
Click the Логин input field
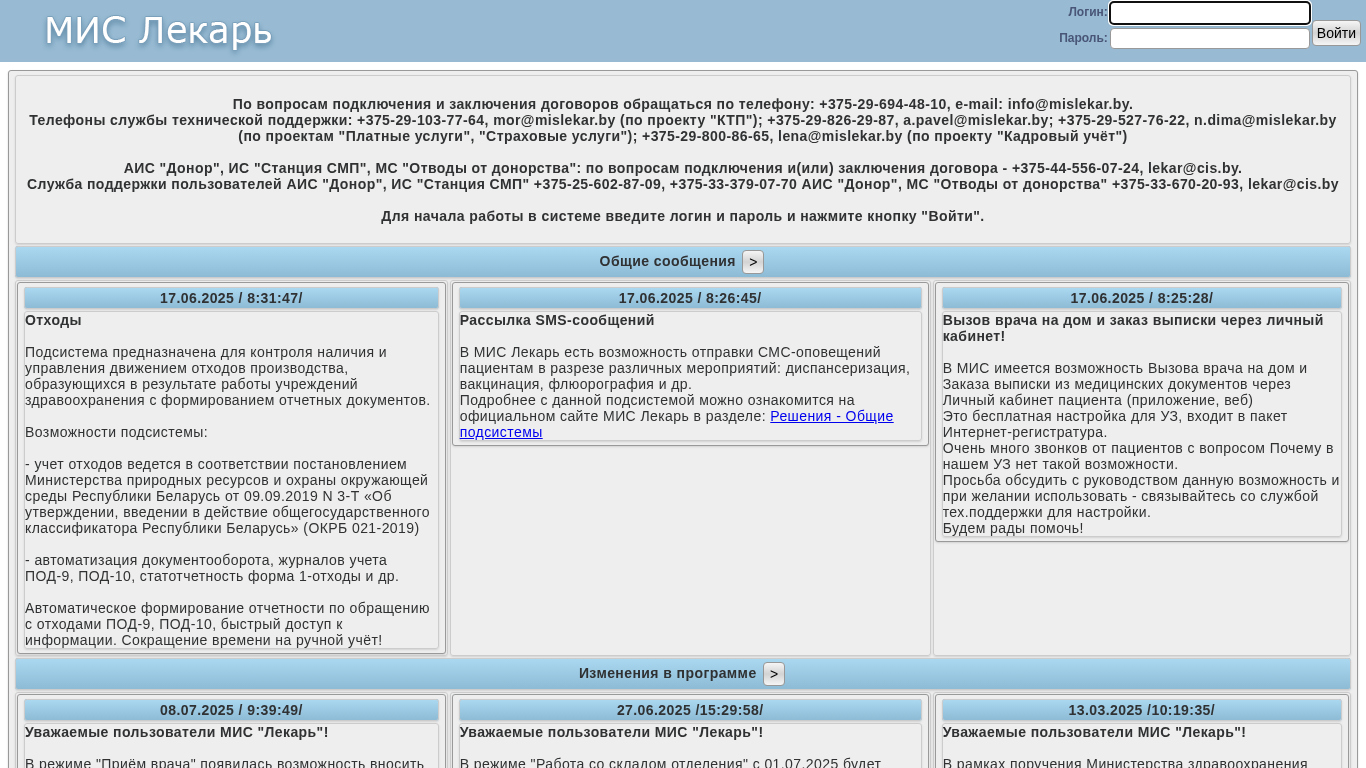click(x=1209, y=13)
